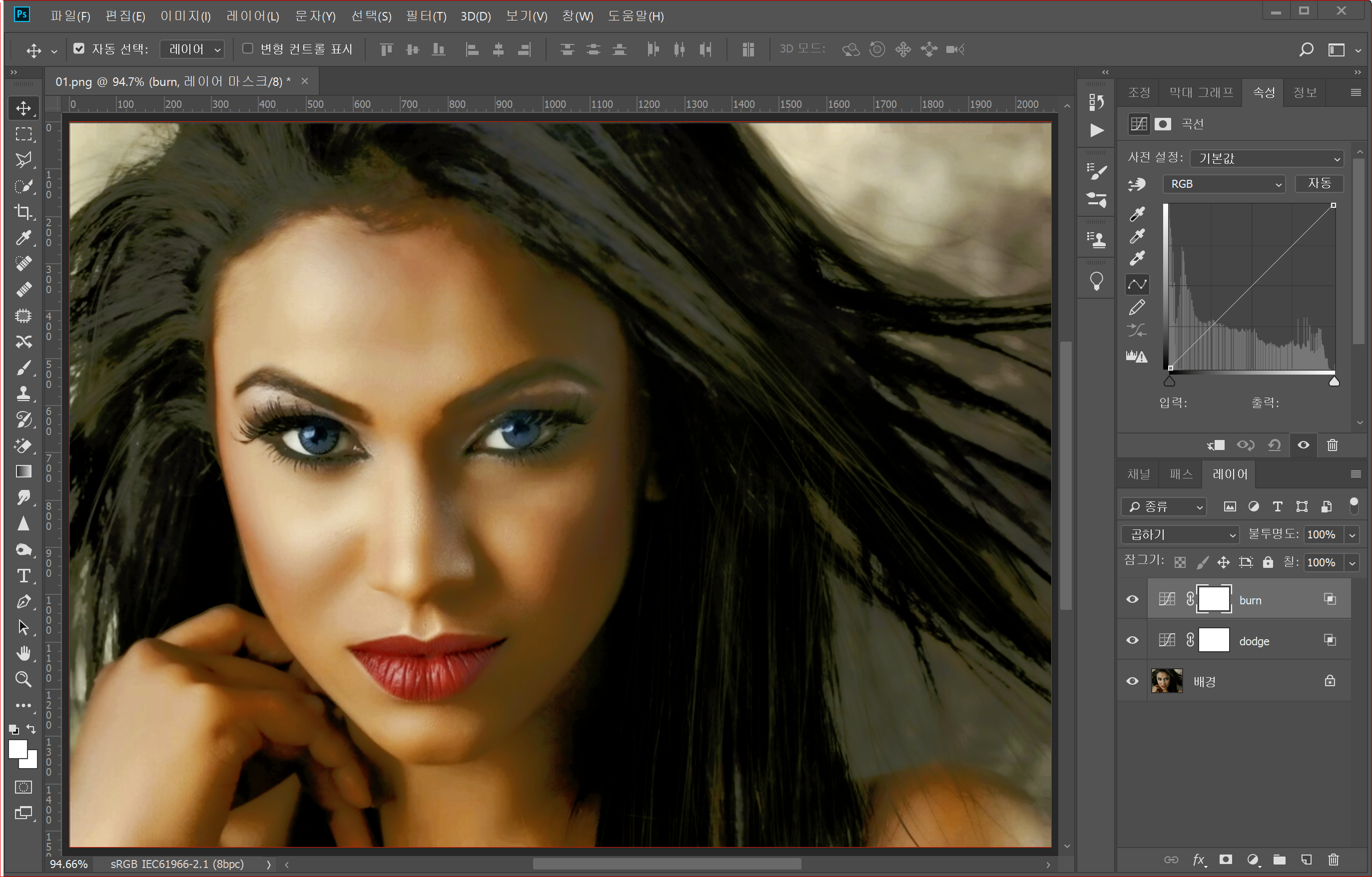Open the 곱하기 blend mode dropdown
Image resolution: width=1372 pixels, height=877 pixels.
click(1181, 534)
